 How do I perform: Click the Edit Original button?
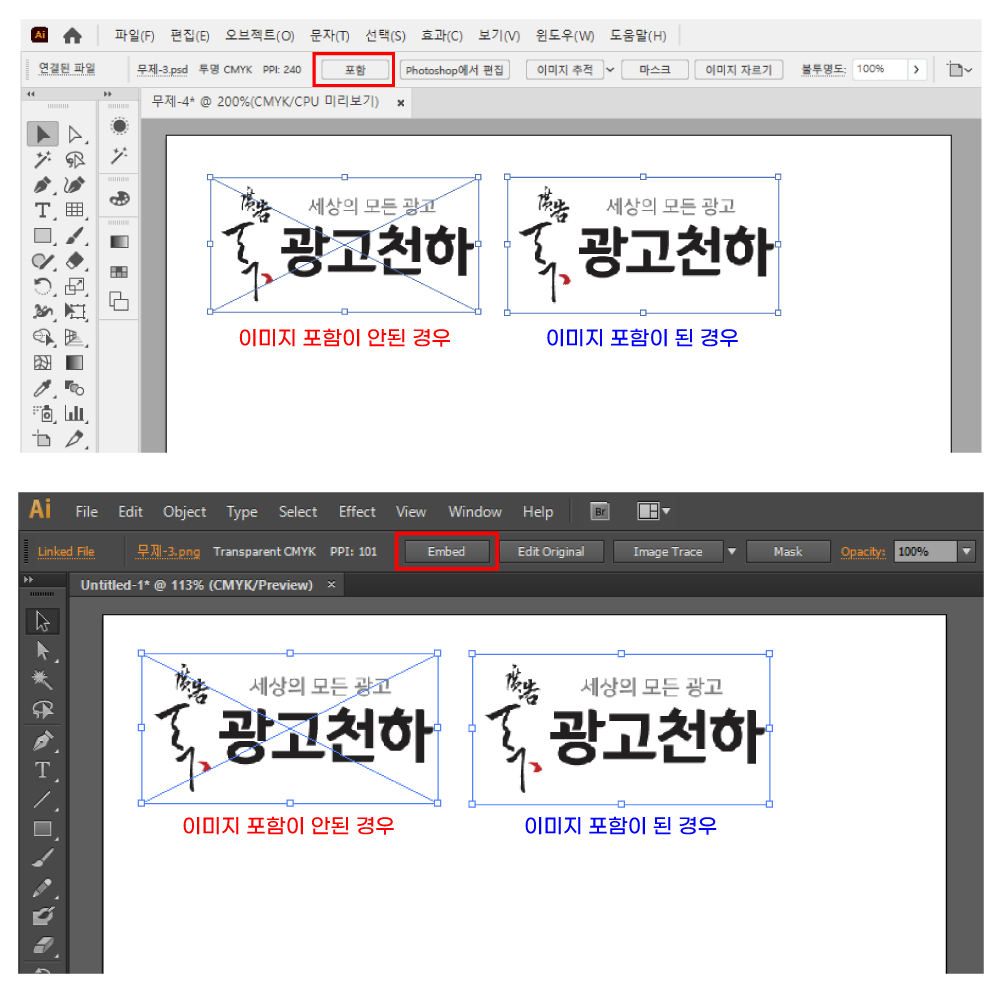pos(551,552)
